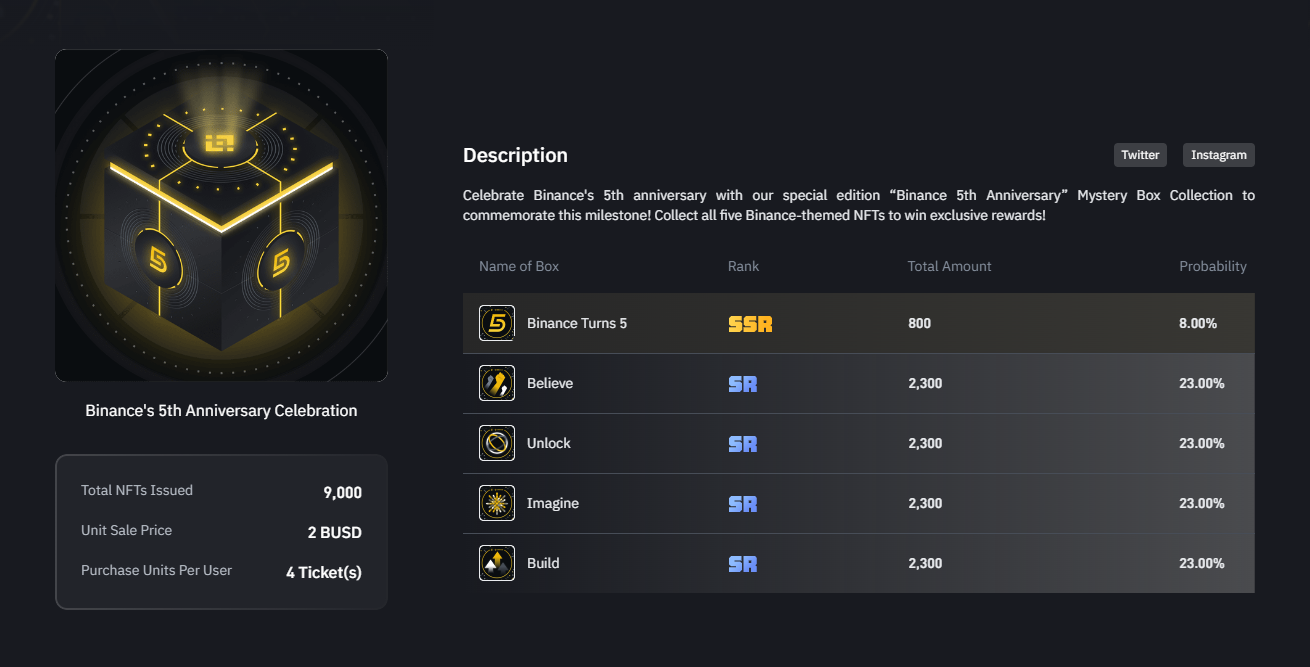Viewport: 1310px width, 667px height.
Task: Click the Description heading
Action: click(x=514, y=155)
